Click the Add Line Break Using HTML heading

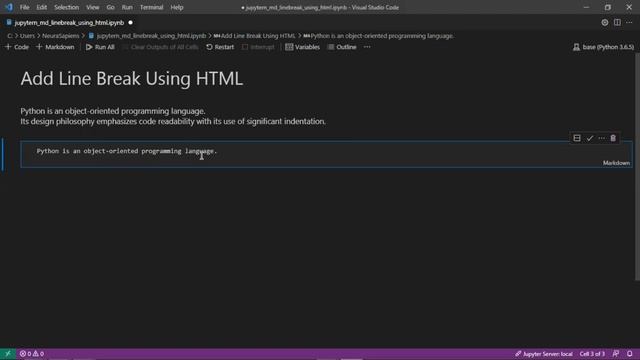coord(131,79)
